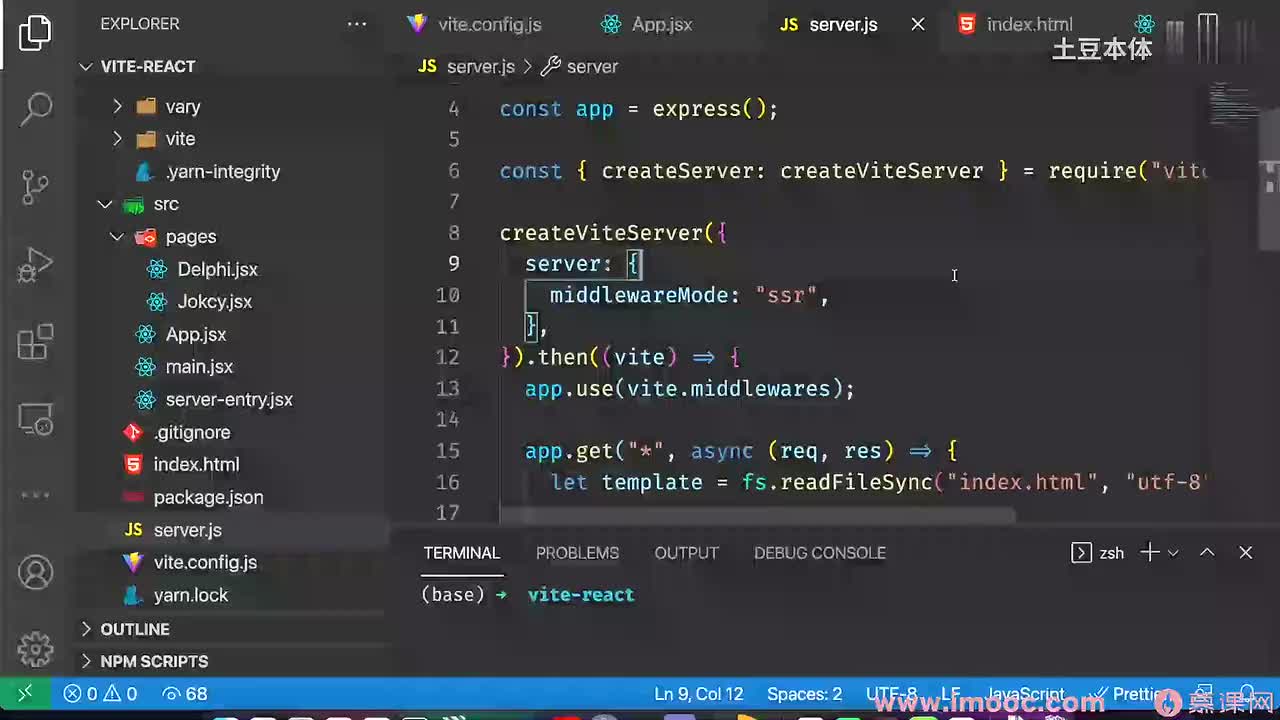Click Ln 9, Col 12 in status bar
This screenshot has height=720, width=1280.
698,694
